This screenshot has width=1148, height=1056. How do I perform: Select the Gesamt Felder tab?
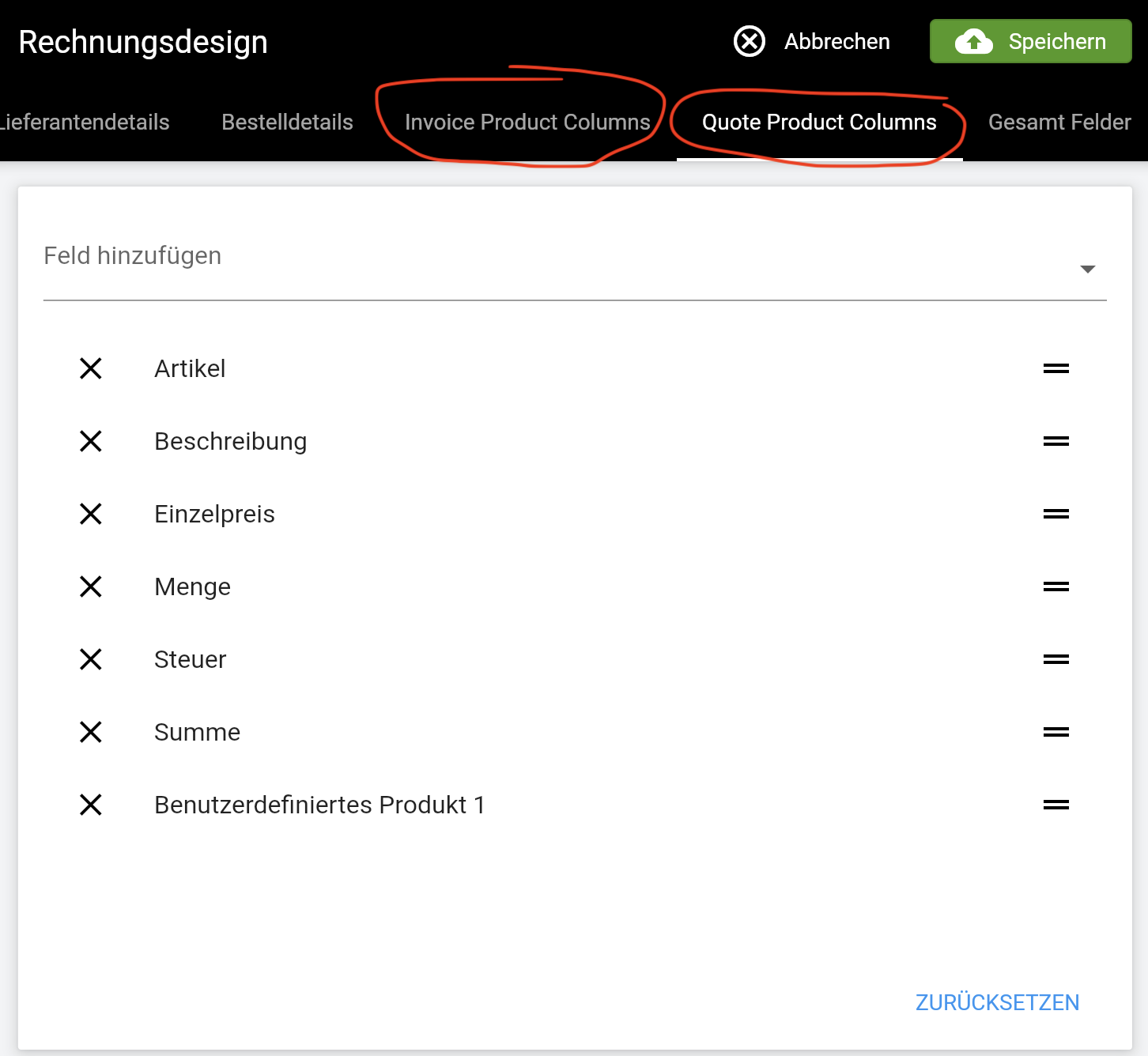point(1059,122)
